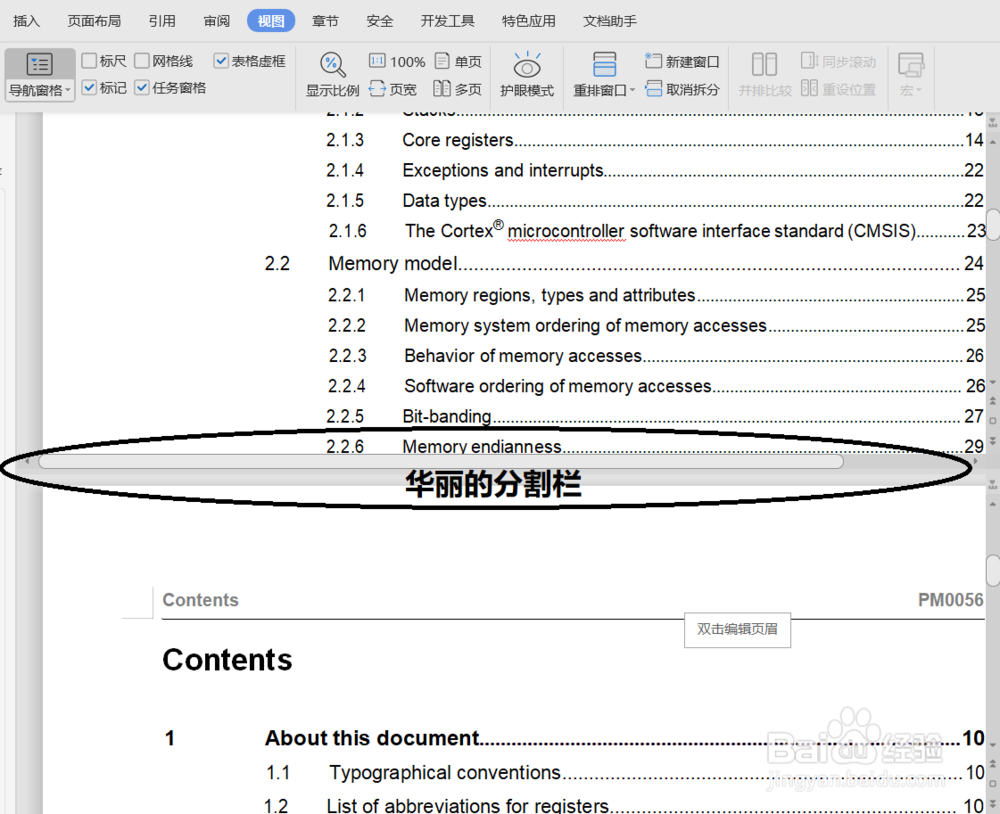Follow the 'Behavior of memory accesses' entry
The height and width of the screenshot is (814, 1000).
point(656,355)
